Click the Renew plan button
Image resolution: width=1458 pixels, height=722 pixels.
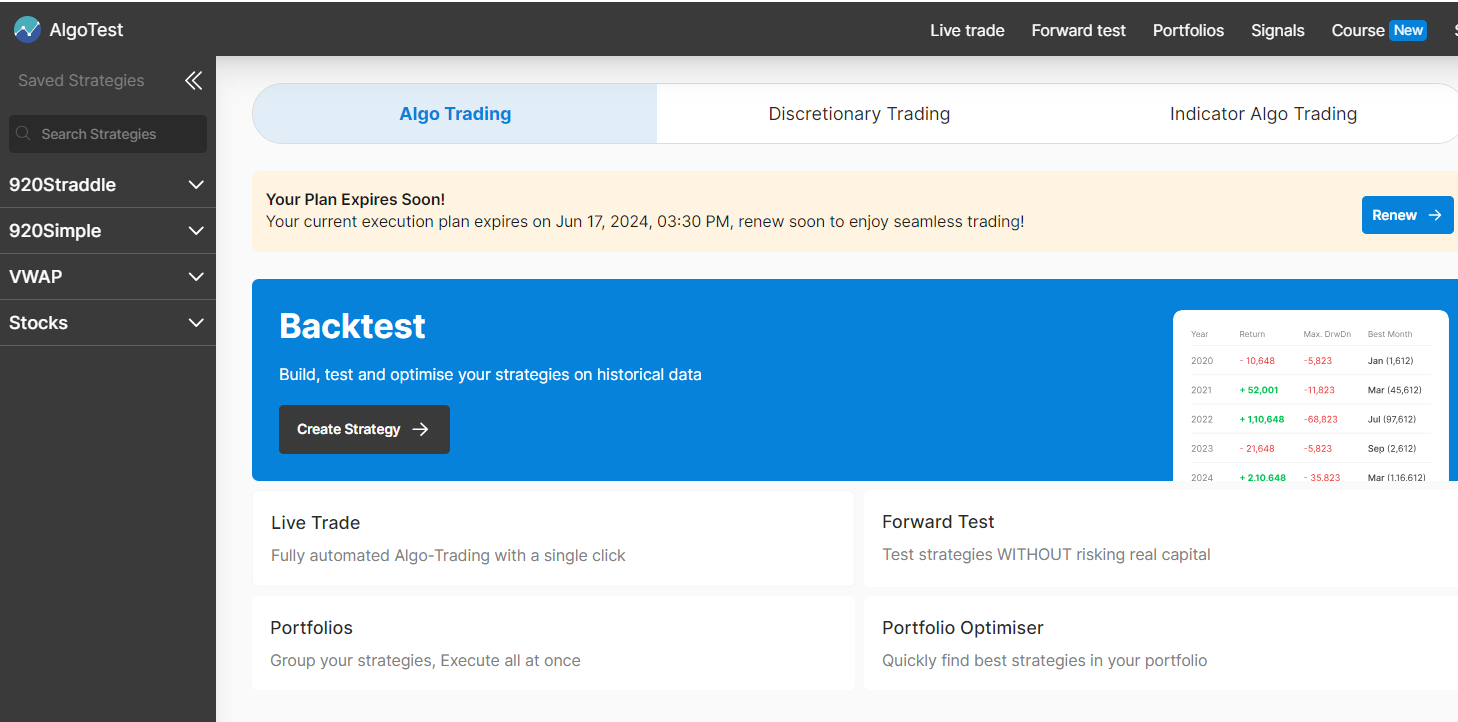coord(1407,215)
